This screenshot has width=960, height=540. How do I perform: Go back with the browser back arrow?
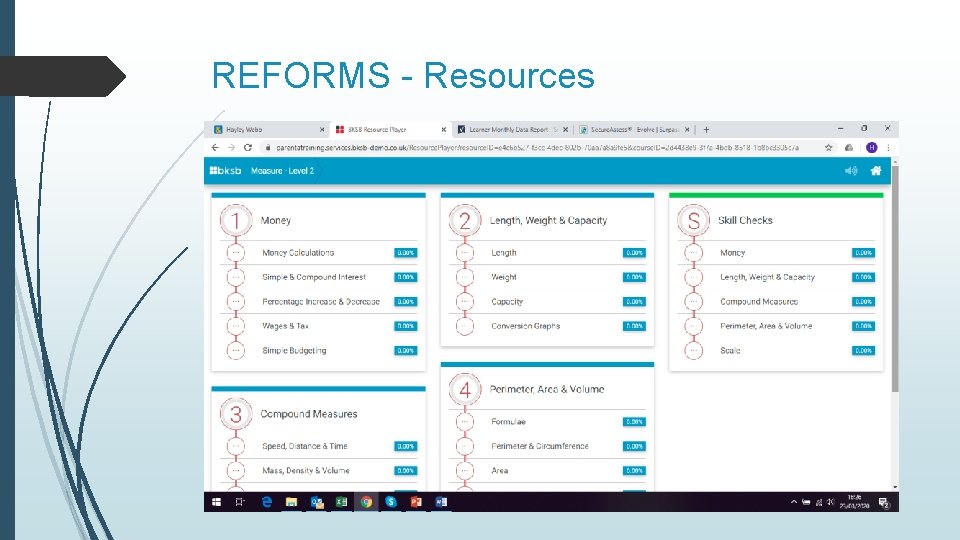click(x=215, y=148)
